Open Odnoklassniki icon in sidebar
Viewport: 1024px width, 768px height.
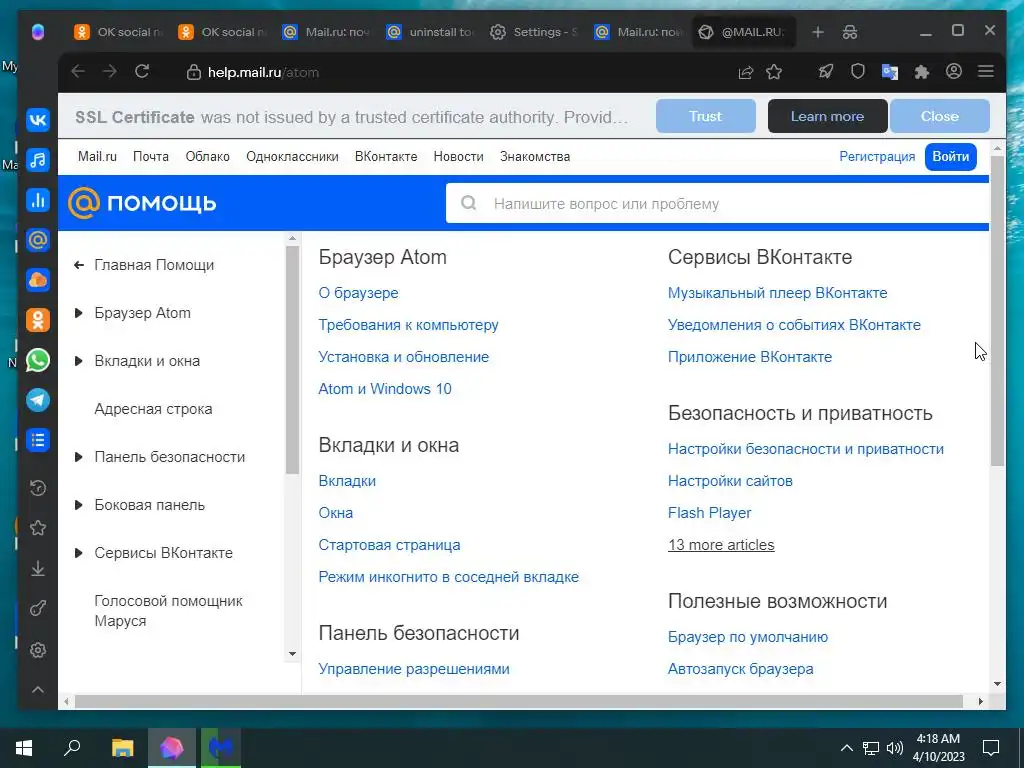38,320
